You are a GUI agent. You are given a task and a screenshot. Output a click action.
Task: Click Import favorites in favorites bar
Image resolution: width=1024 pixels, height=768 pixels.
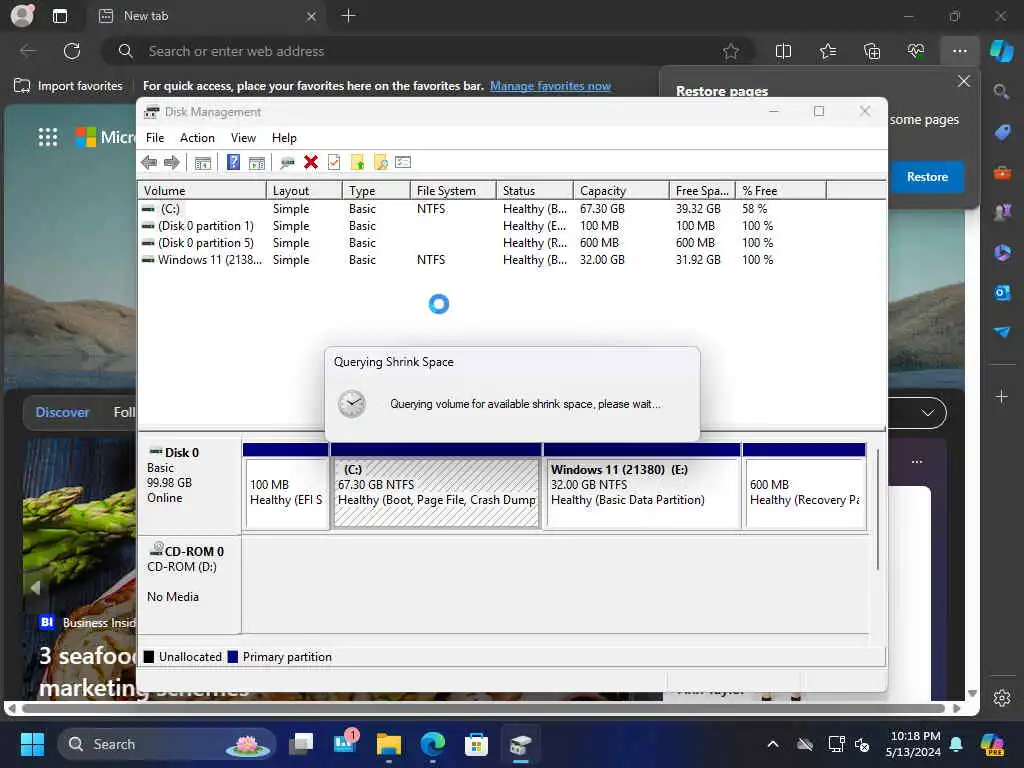69,86
